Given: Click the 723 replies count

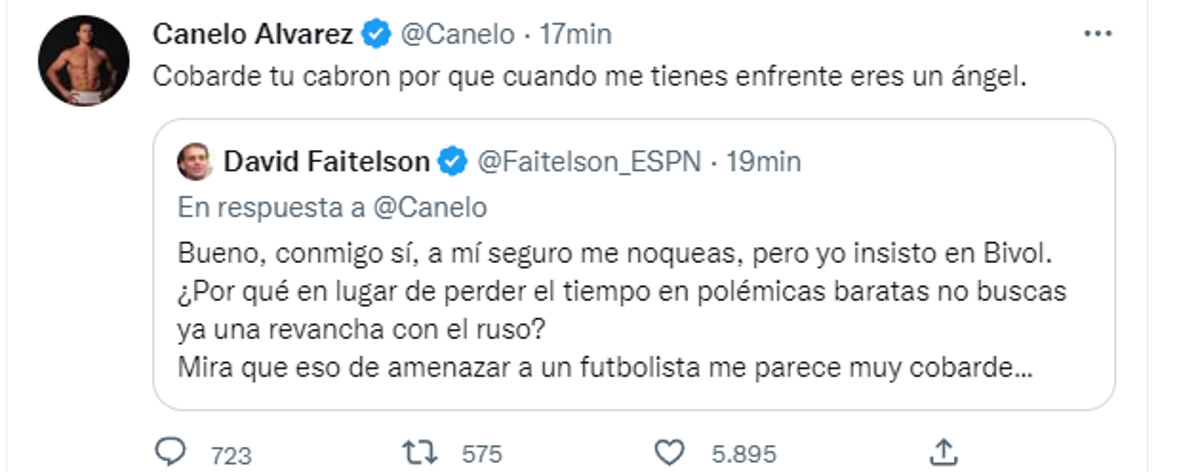Looking at the screenshot, I should (231, 454).
